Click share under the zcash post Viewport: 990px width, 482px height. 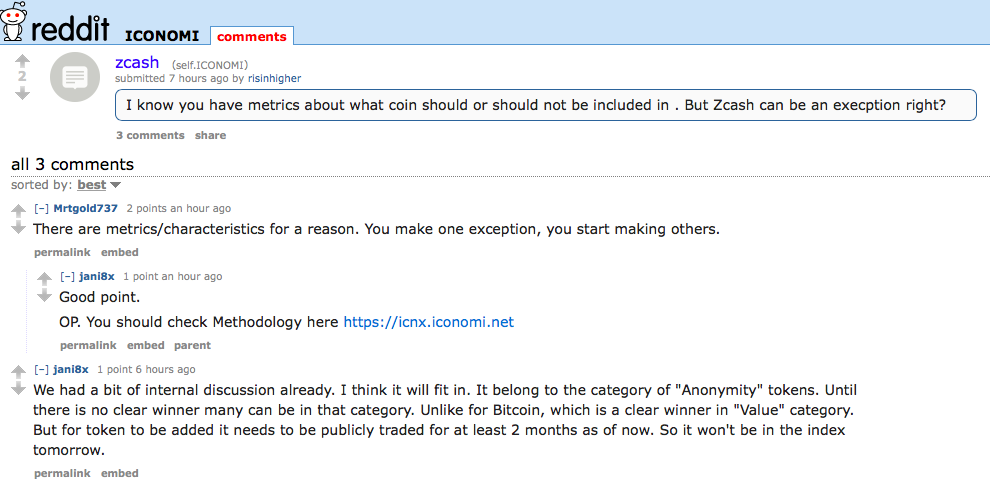210,135
